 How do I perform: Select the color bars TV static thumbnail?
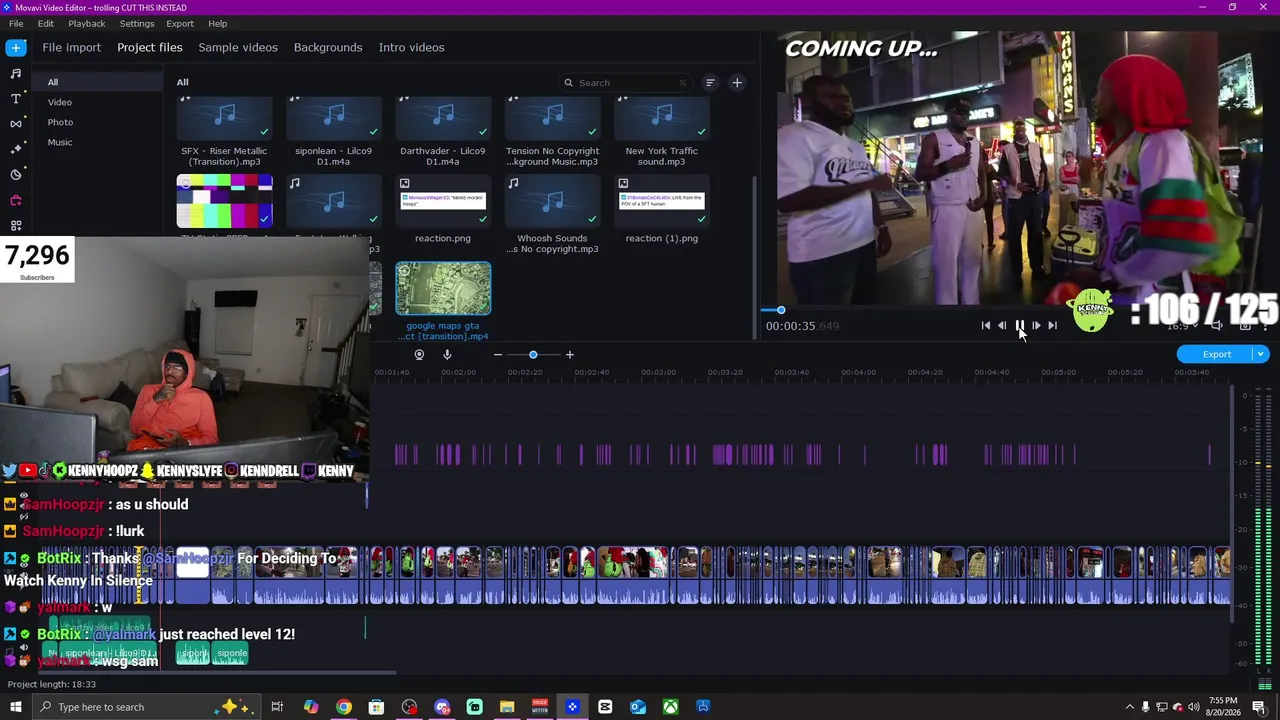coord(224,203)
